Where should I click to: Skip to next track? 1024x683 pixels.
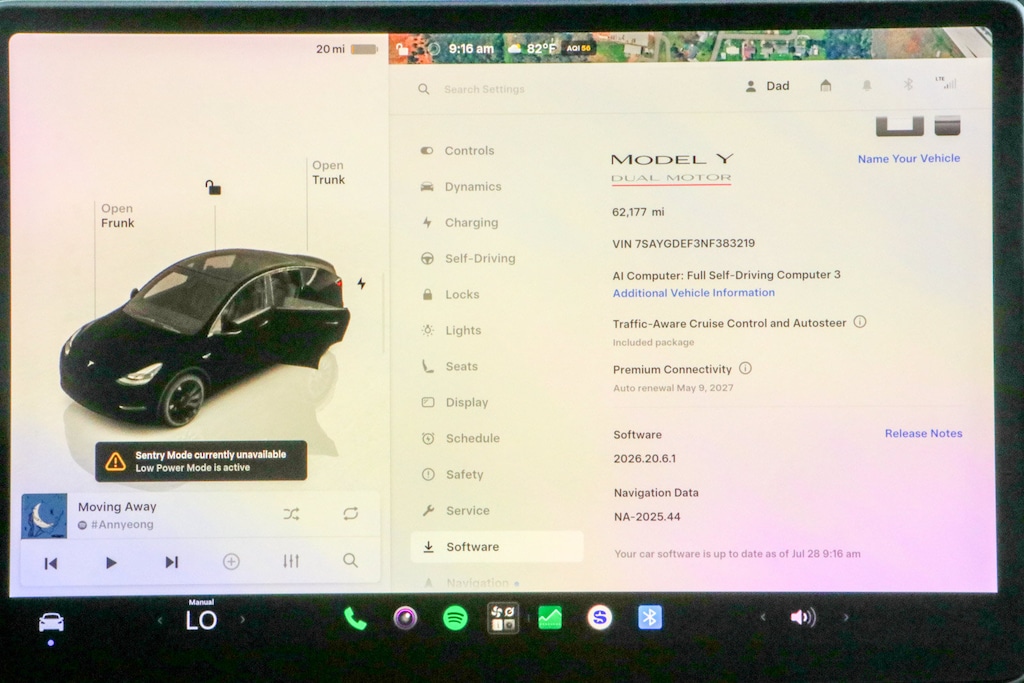click(x=171, y=562)
